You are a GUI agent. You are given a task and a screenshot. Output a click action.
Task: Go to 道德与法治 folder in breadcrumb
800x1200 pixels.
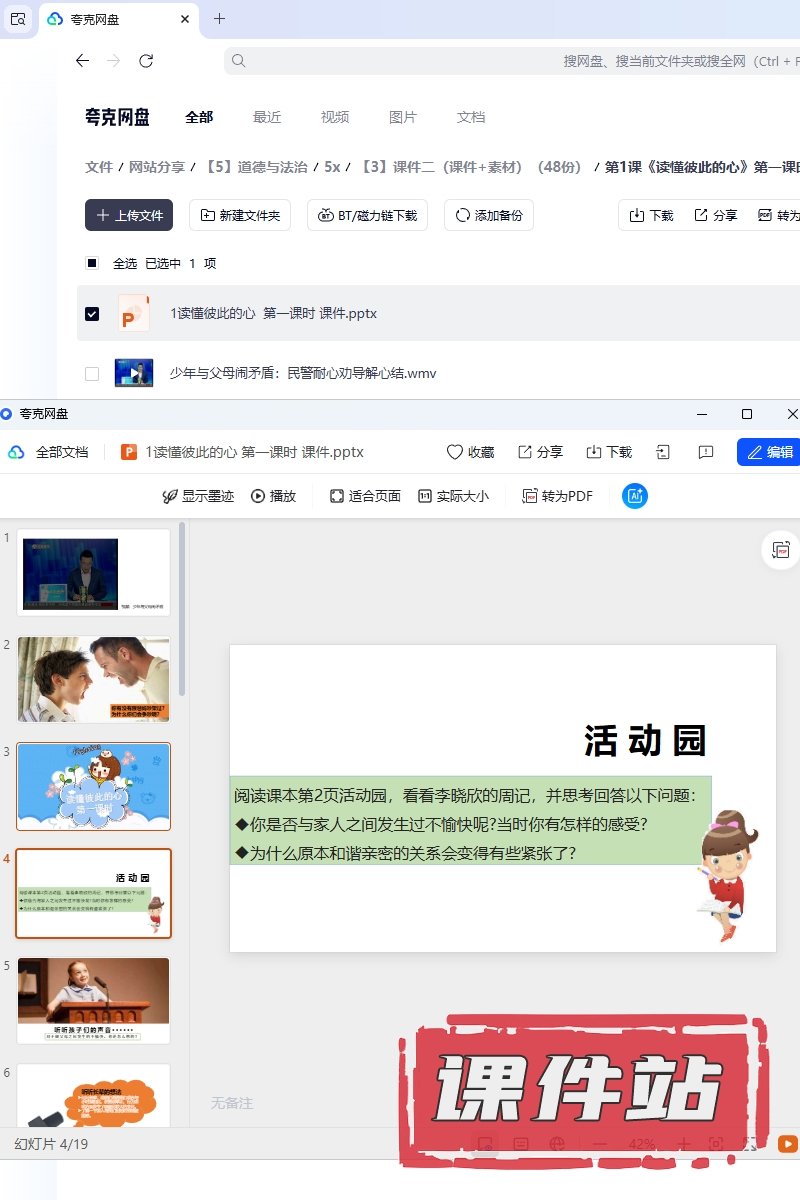tap(256, 167)
